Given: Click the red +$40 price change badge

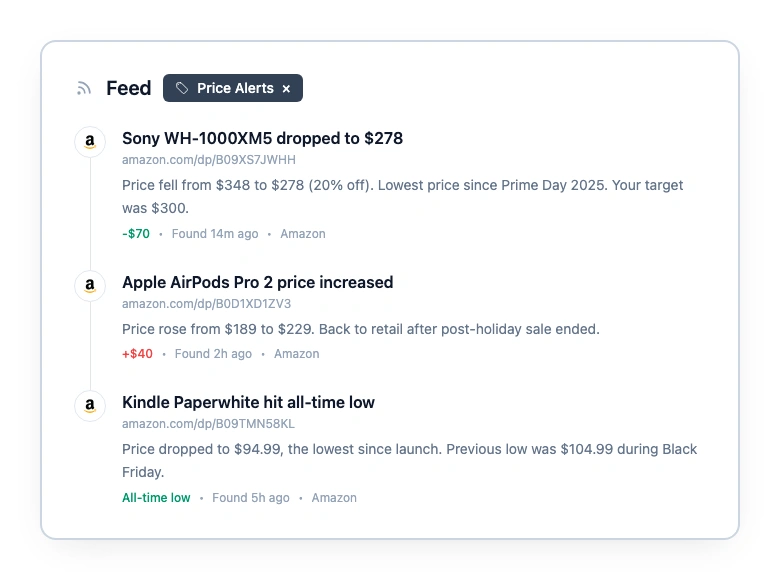Looking at the screenshot, I should point(138,354).
